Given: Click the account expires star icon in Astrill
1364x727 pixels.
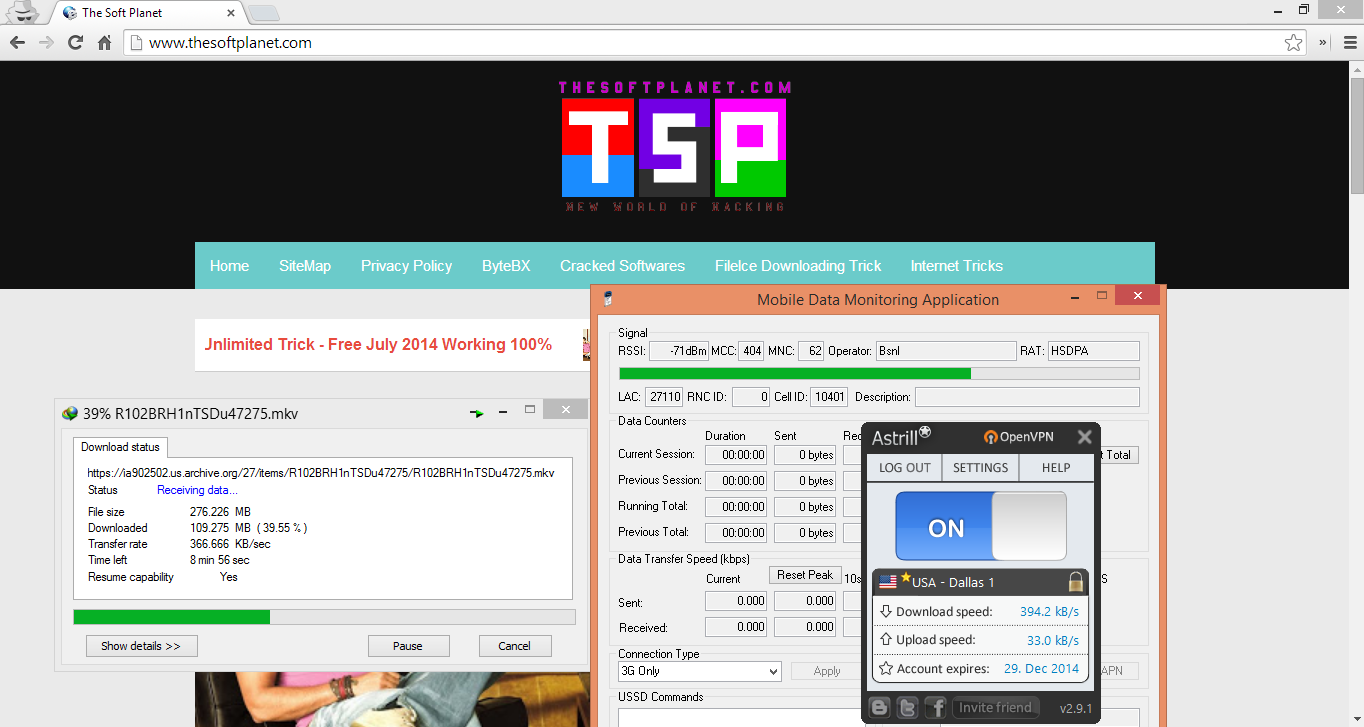Looking at the screenshot, I should tap(885, 668).
